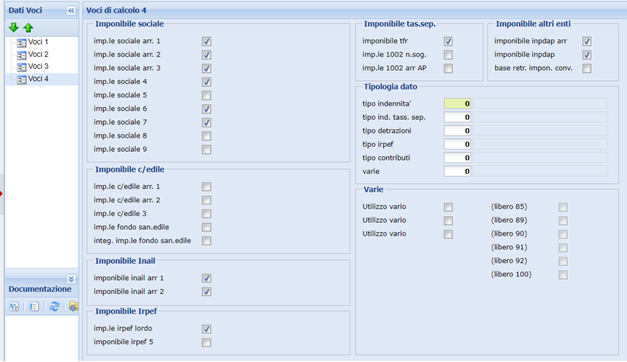Select Voci 3 in the tree
Viewport: 627px width, 362px height.
tap(38, 66)
